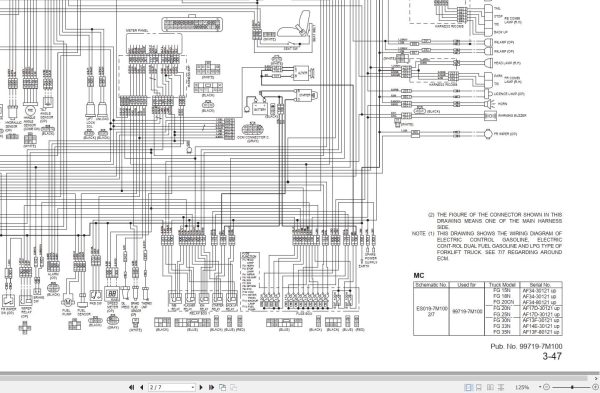Go to the first page

[x=131, y=387]
